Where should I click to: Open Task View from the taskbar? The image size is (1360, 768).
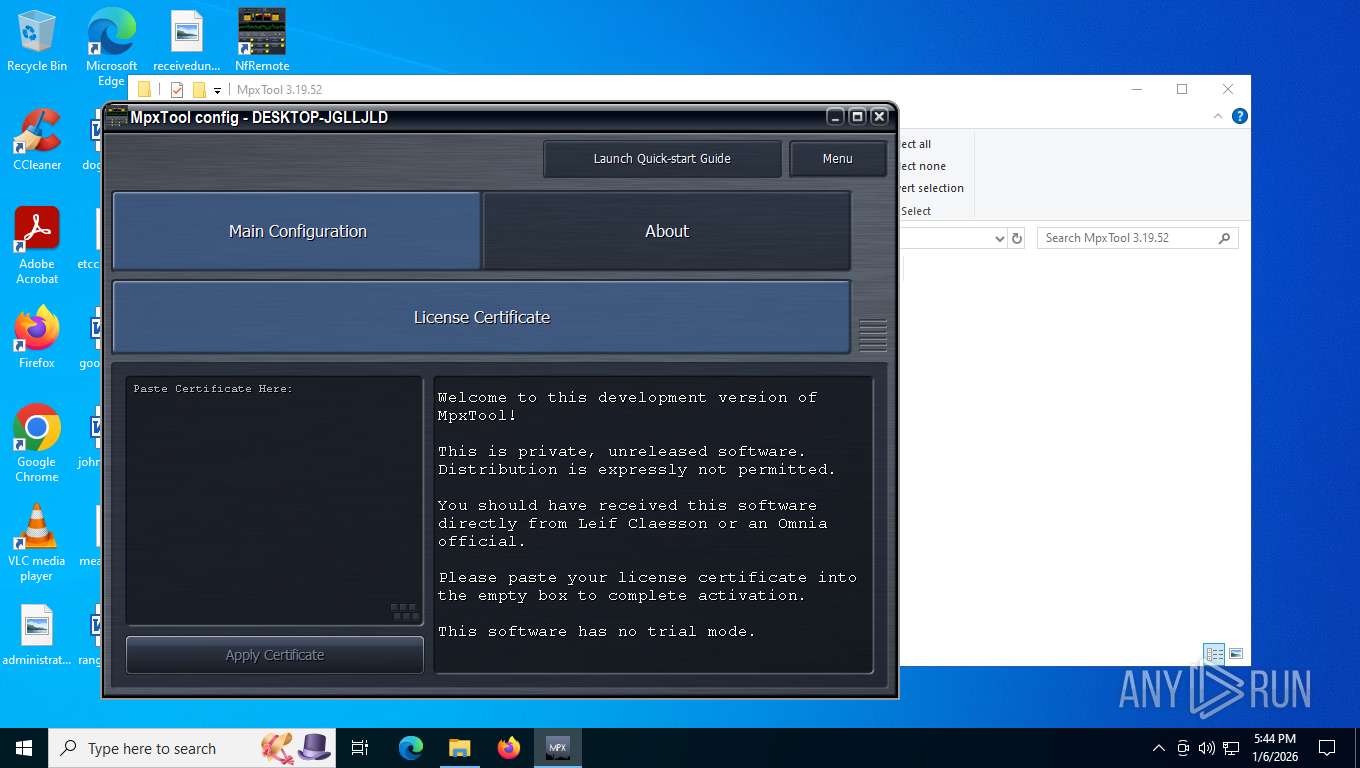(360, 748)
